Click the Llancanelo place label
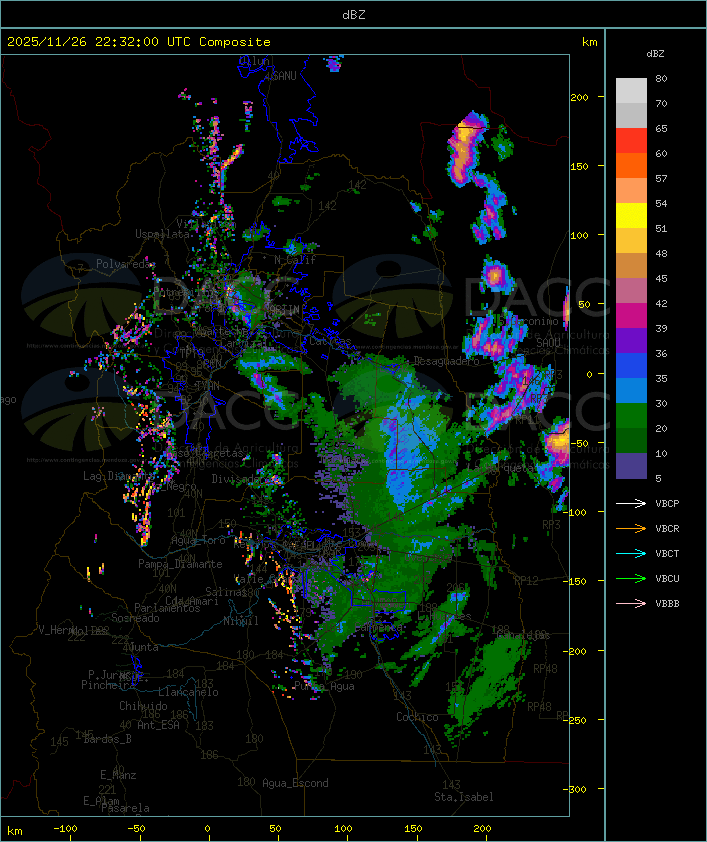Viewport: 707px width, 842px height. [188, 692]
